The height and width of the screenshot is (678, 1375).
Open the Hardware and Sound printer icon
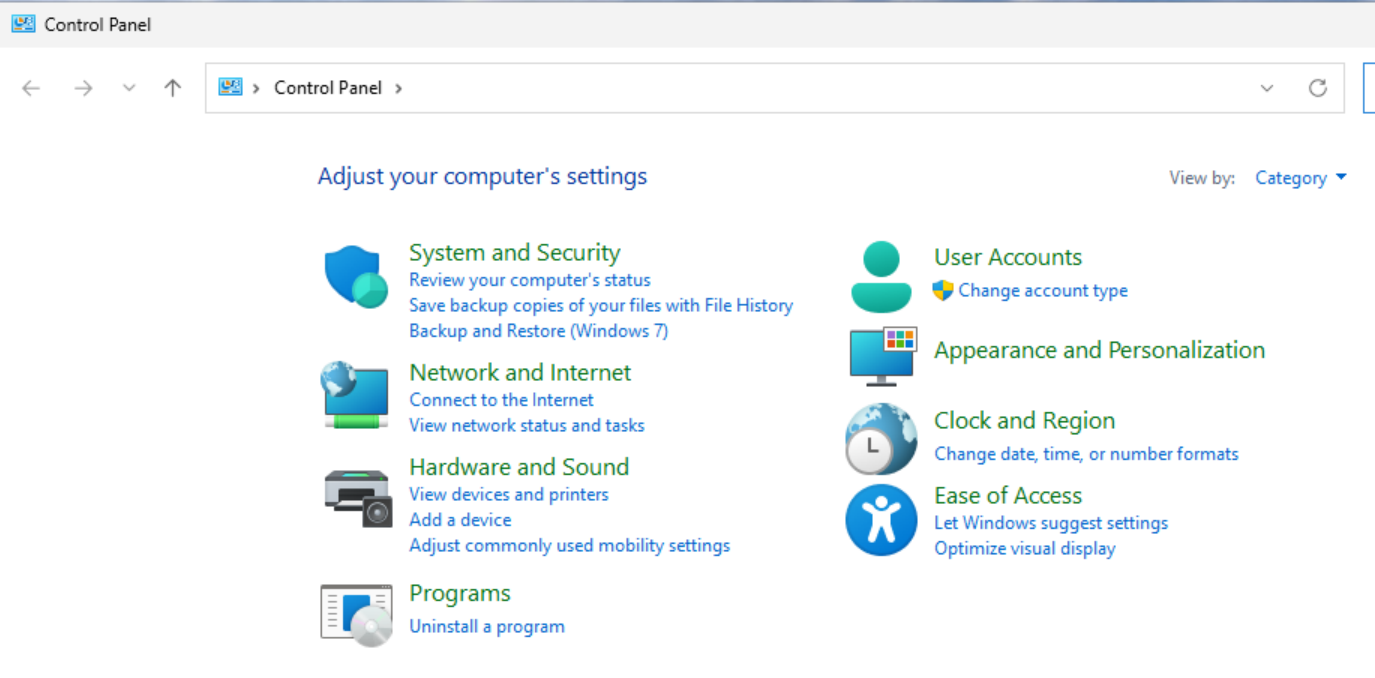point(357,497)
